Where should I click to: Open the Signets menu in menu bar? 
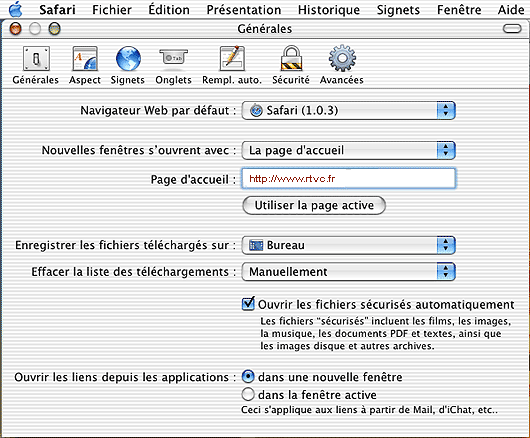398,10
